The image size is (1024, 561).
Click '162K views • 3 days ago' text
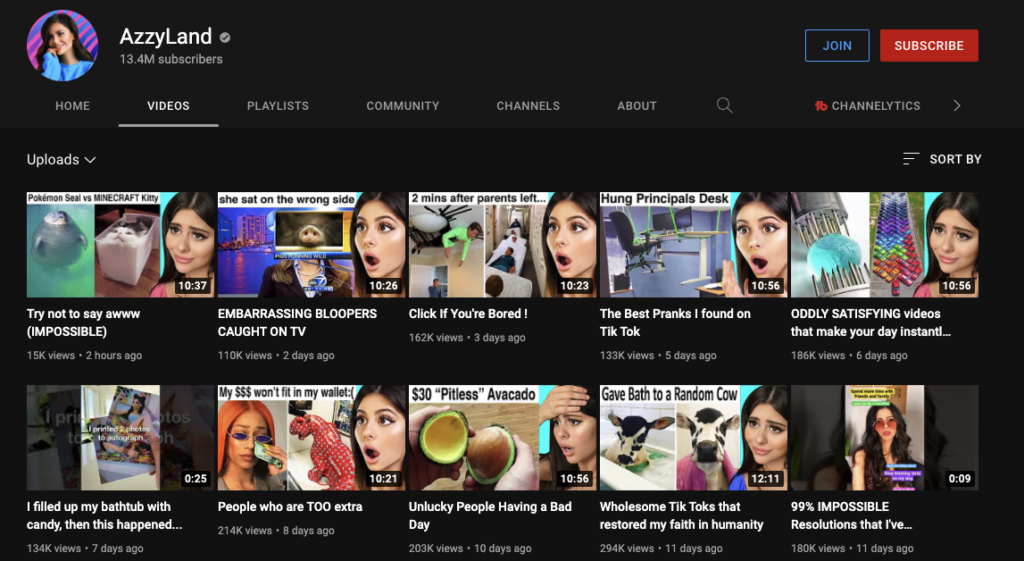(x=467, y=338)
